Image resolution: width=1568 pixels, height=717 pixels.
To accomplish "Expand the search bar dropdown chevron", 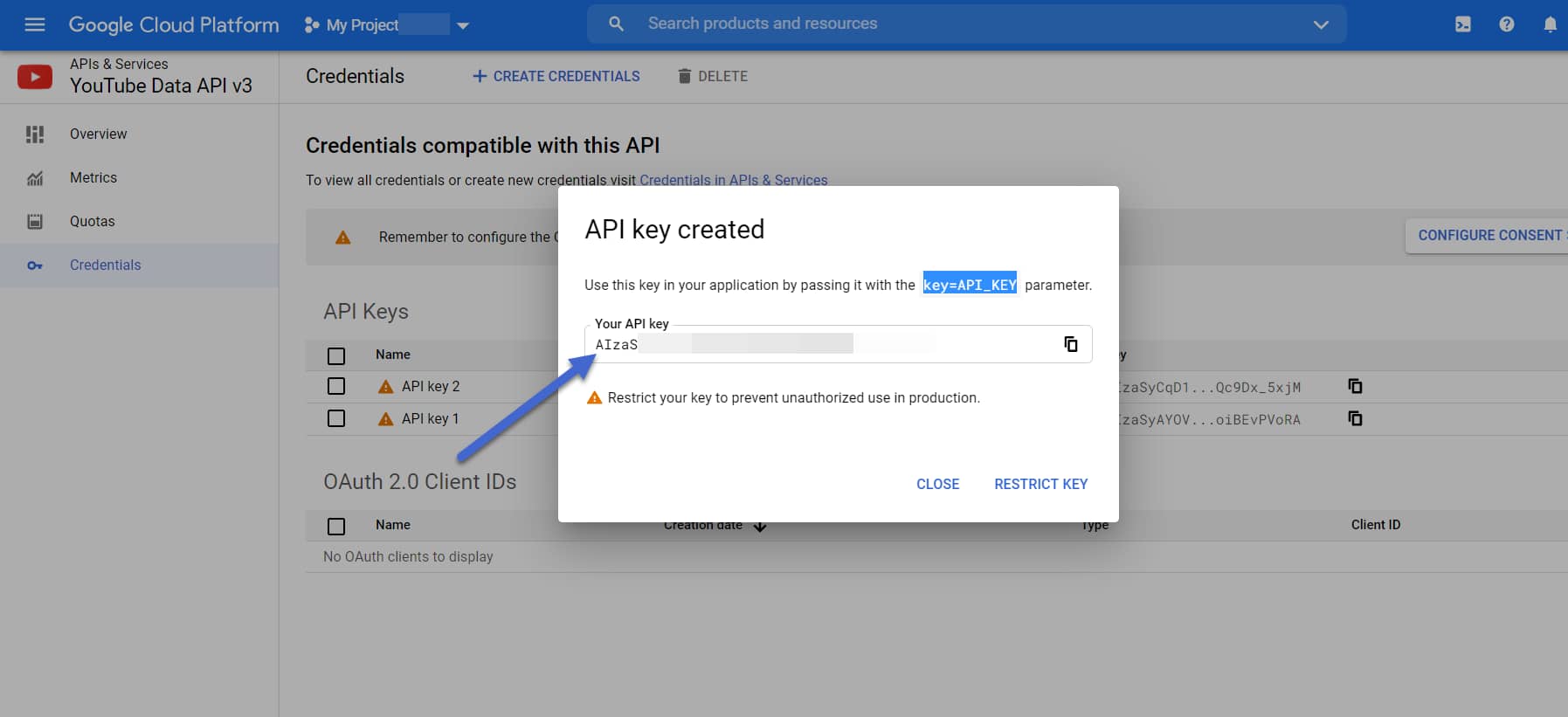I will 1321,24.
